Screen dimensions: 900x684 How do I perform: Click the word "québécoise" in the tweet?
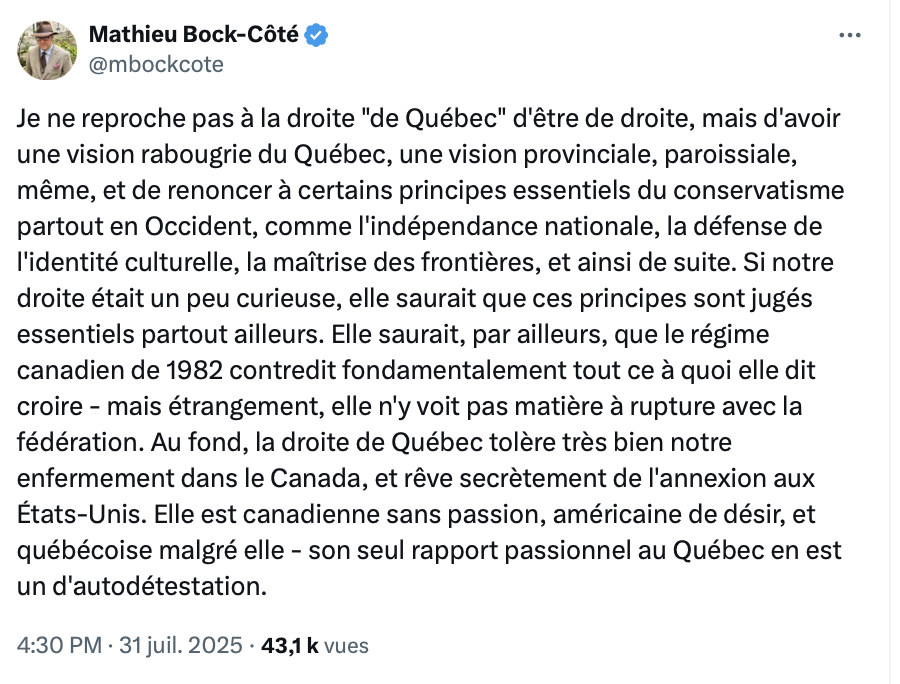(84, 551)
